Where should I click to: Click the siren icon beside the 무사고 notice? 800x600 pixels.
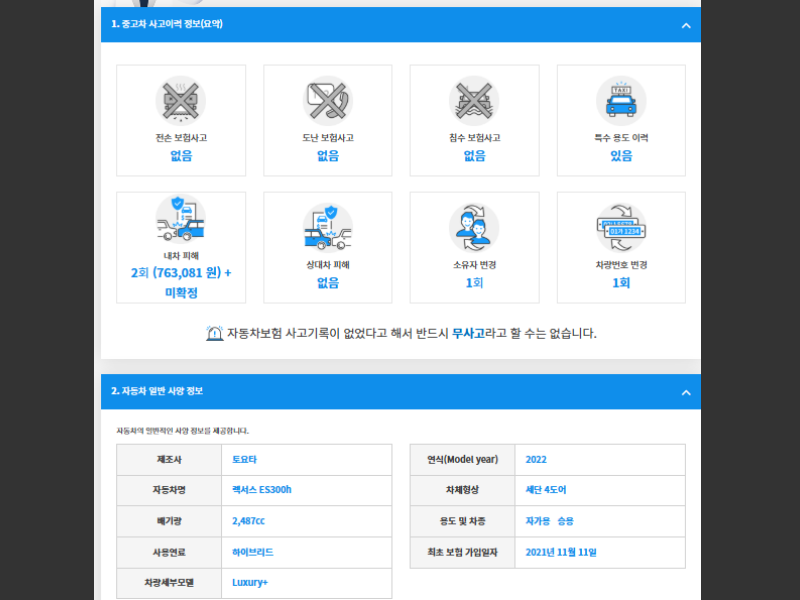(214, 334)
